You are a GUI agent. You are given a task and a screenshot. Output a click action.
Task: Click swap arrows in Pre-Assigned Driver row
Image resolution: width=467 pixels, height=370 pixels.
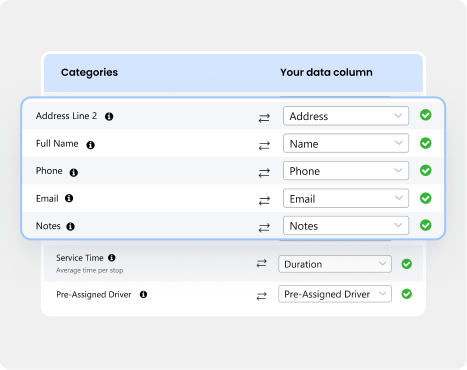(x=261, y=296)
